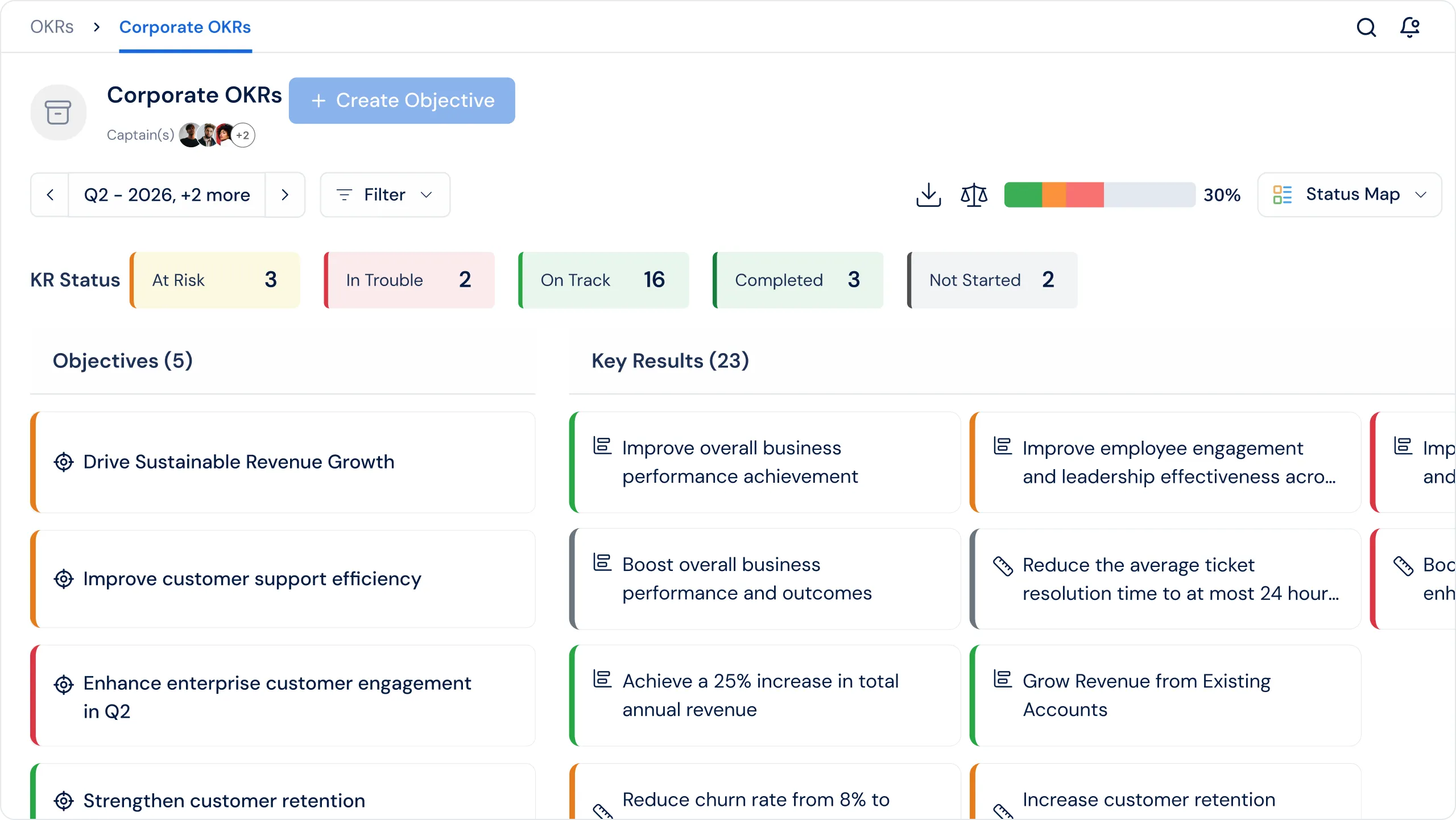Click ruler icon on Reduce average ticket resolution
This screenshot has width=1456, height=820.
click(1003, 566)
